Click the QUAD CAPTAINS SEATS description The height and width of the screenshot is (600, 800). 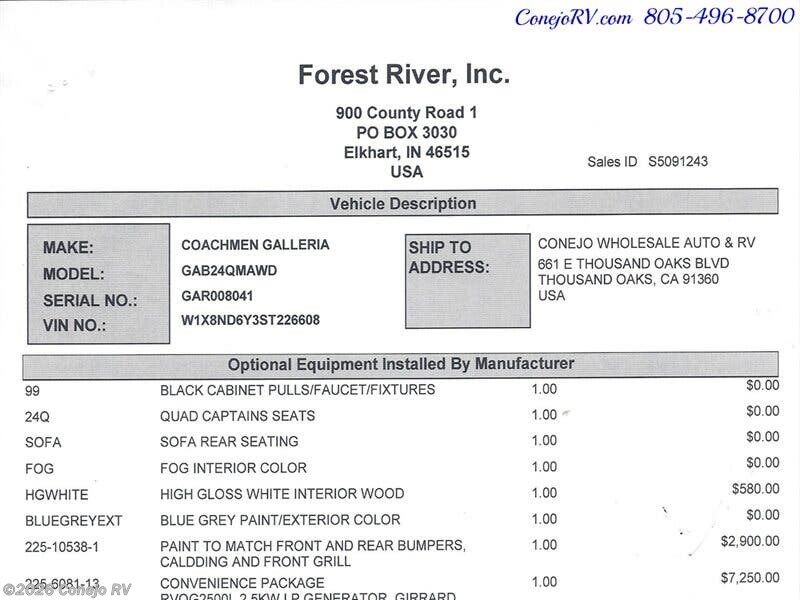point(237,416)
